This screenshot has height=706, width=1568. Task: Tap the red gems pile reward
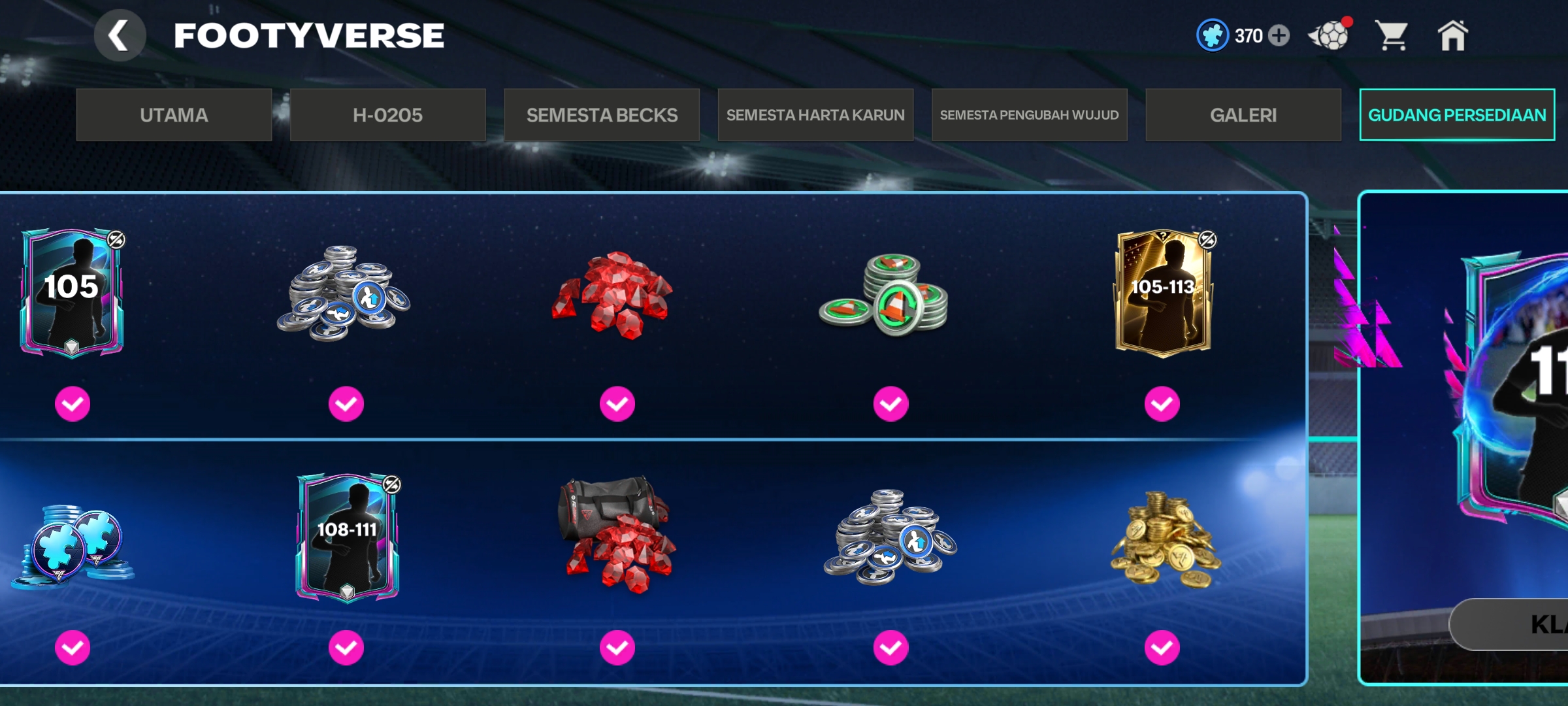click(x=613, y=295)
